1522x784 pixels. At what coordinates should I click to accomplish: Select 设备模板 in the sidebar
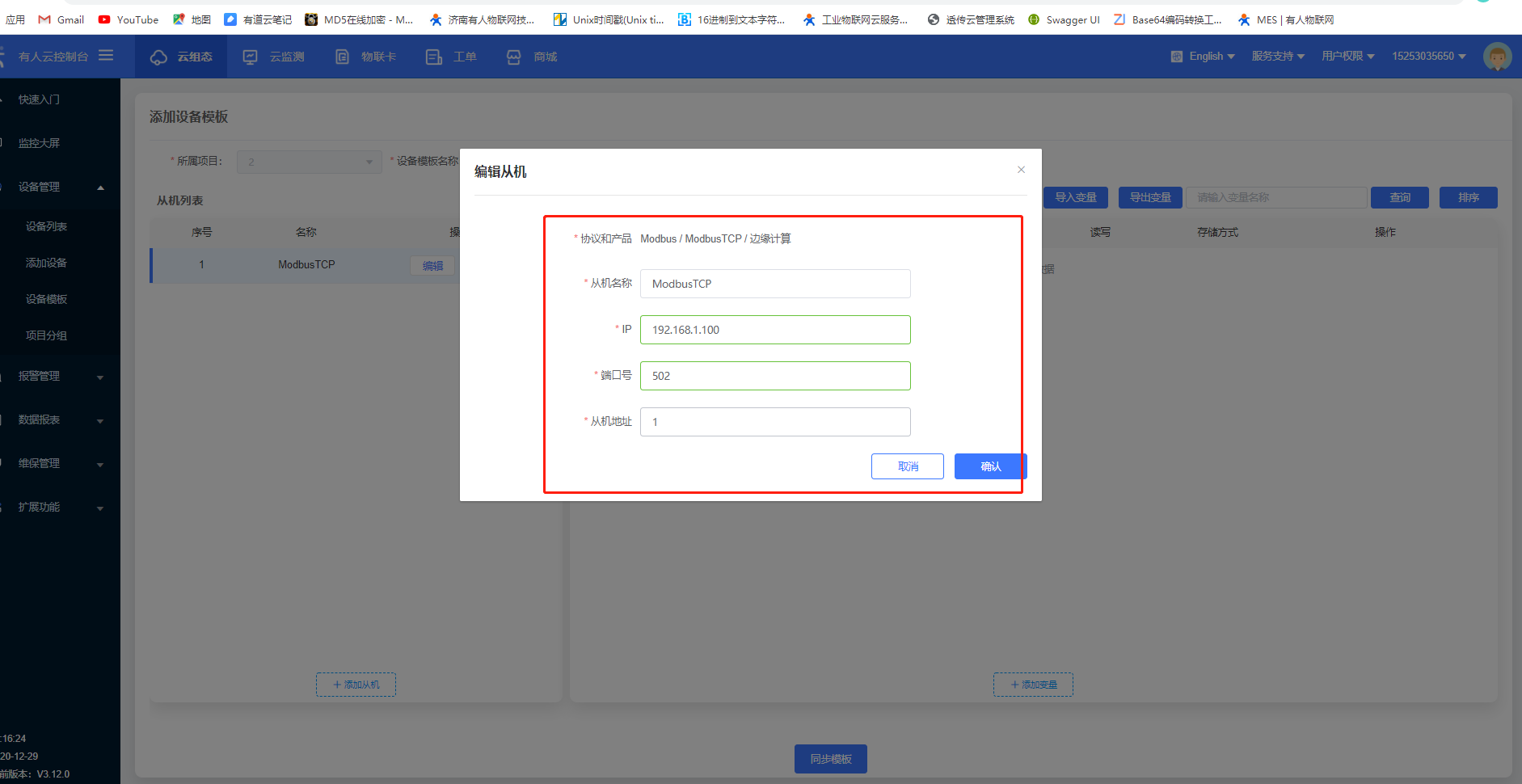click(x=47, y=299)
